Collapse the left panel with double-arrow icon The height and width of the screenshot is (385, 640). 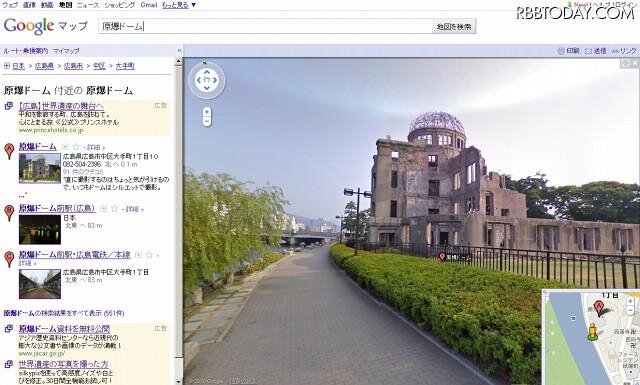(179, 51)
